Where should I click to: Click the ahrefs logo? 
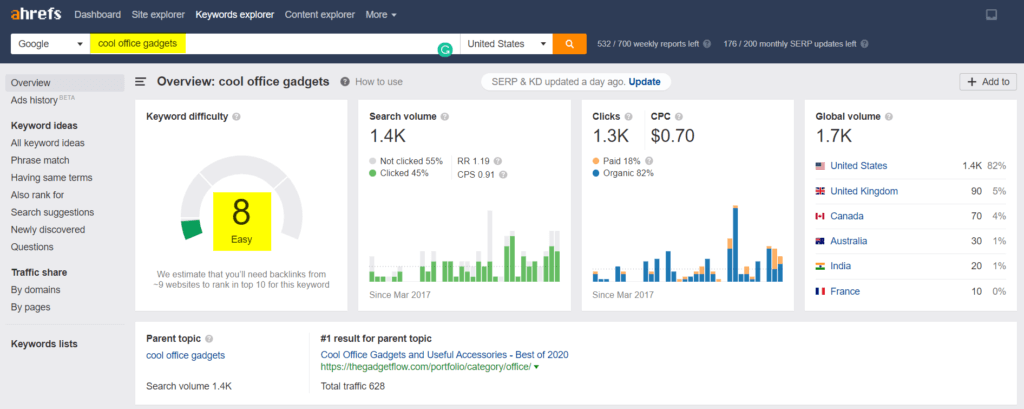(x=38, y=14)
